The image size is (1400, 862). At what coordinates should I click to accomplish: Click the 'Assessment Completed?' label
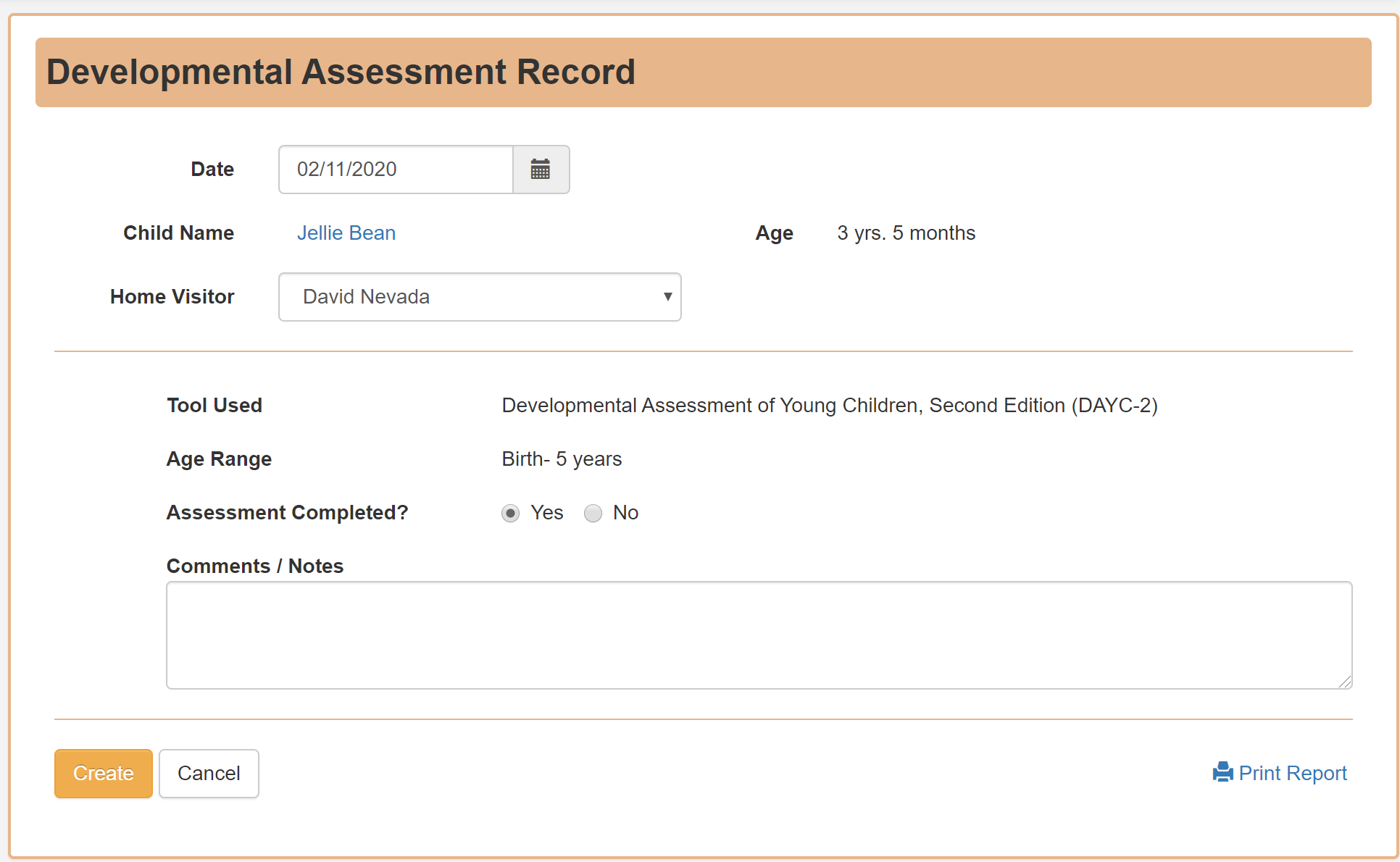288,513
